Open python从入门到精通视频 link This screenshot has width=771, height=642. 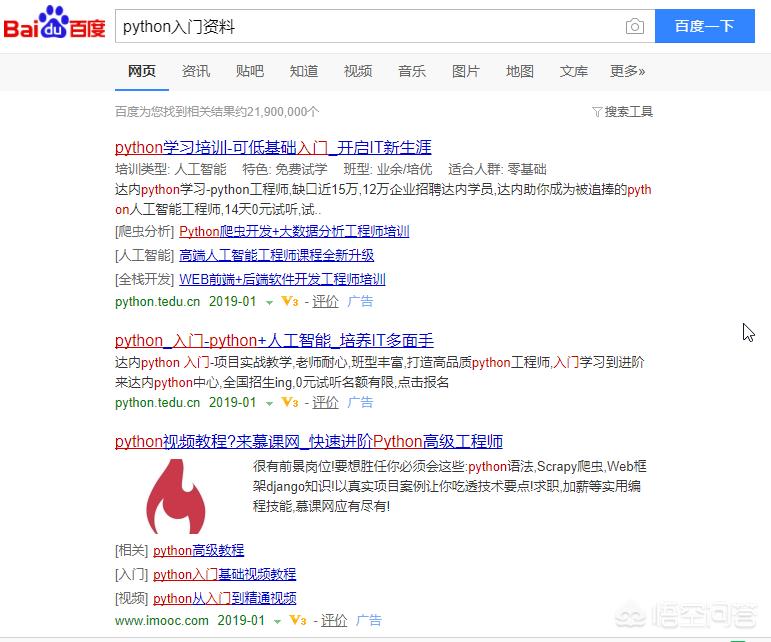(225, 598)
